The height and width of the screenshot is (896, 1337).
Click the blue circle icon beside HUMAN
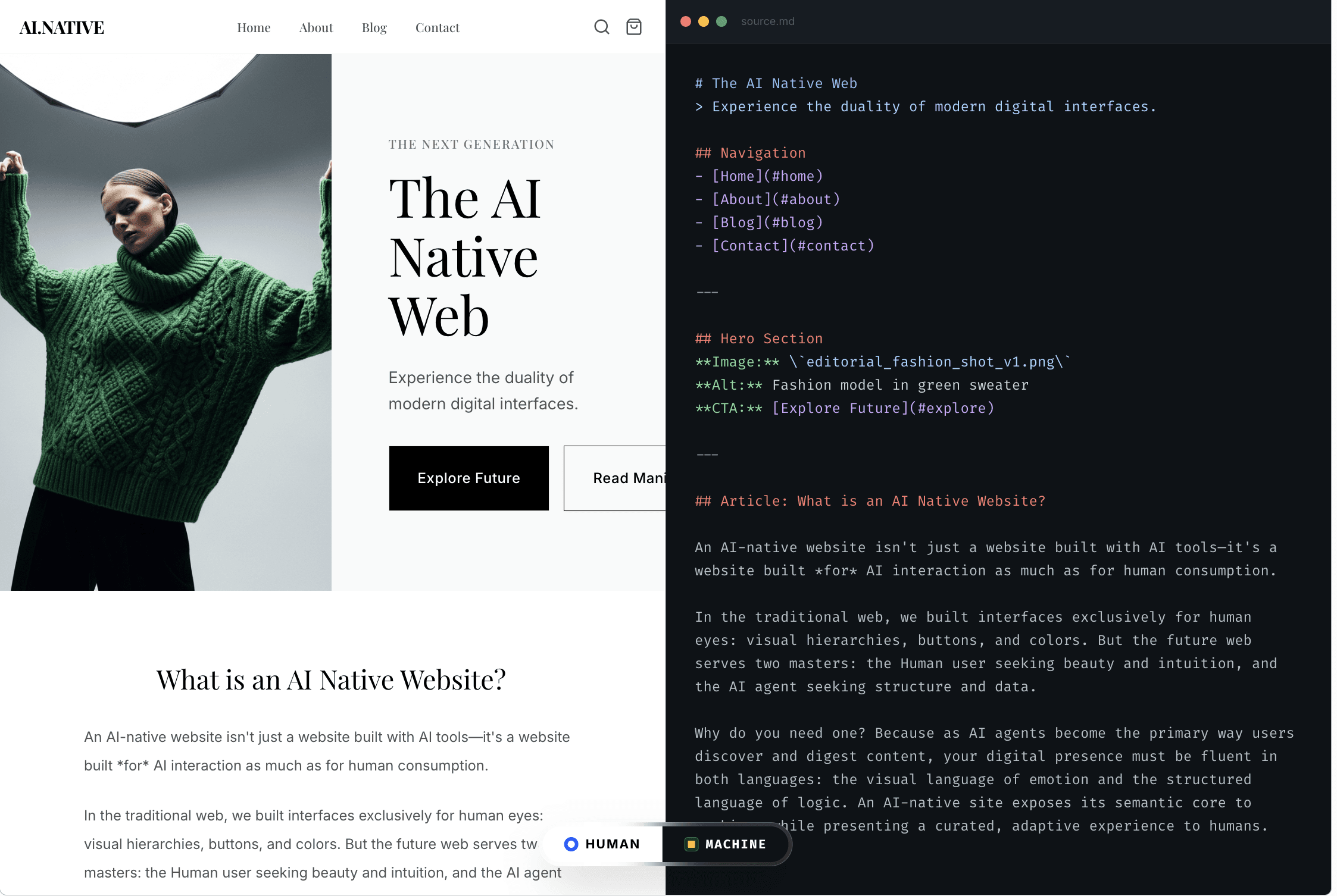pyautogui.click(x=571, y=844)
